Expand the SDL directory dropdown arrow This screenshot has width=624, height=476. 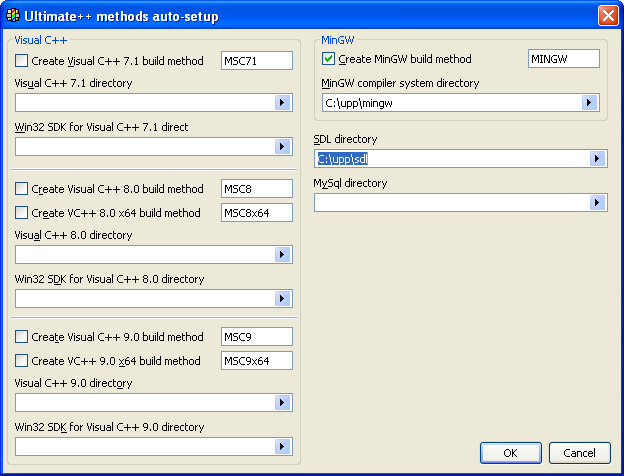(597, 159)
